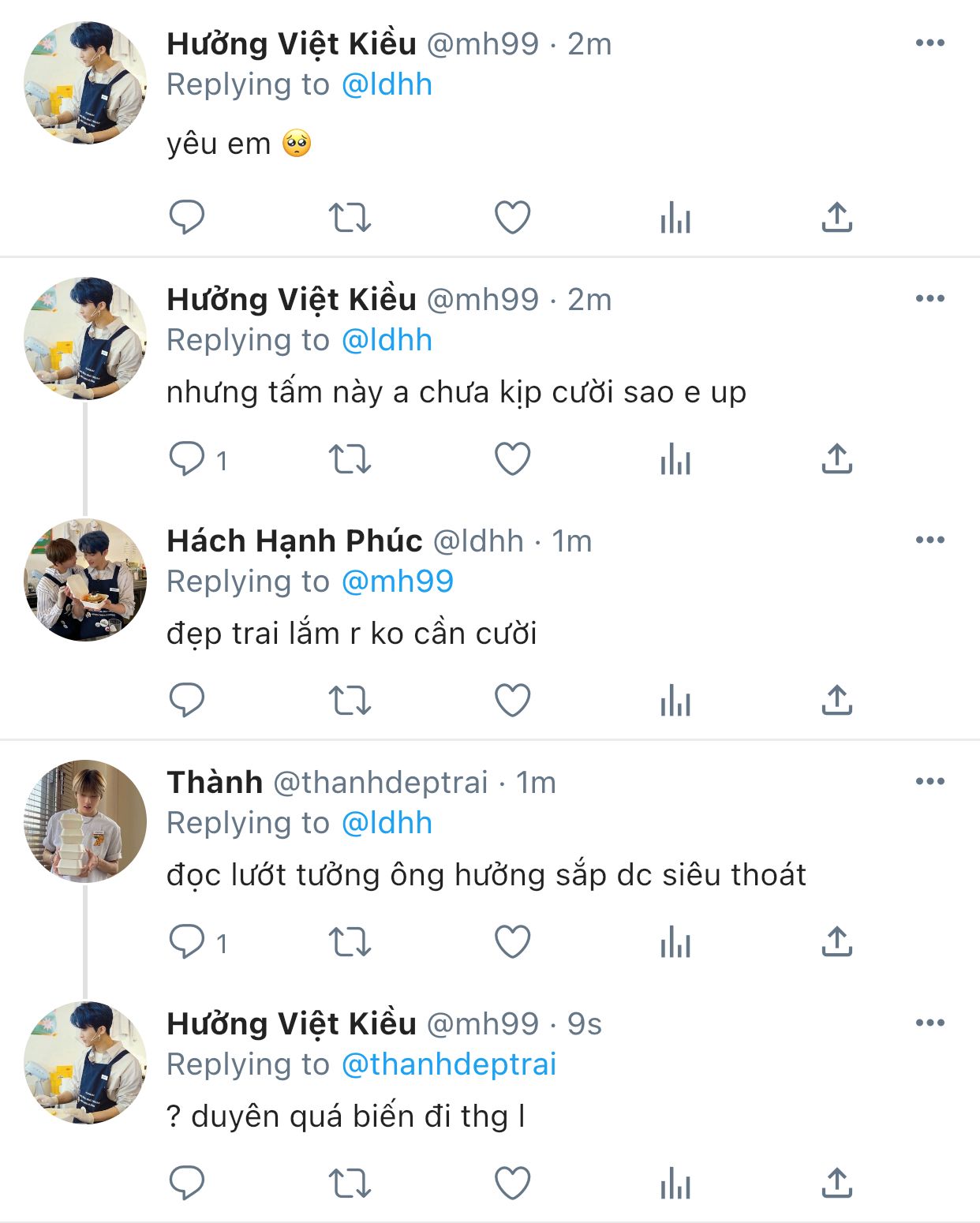Open more options on Hách Hạnh Phúc's tweet
Viewport: 980px width, 1223px height.
tap(930, 540)
